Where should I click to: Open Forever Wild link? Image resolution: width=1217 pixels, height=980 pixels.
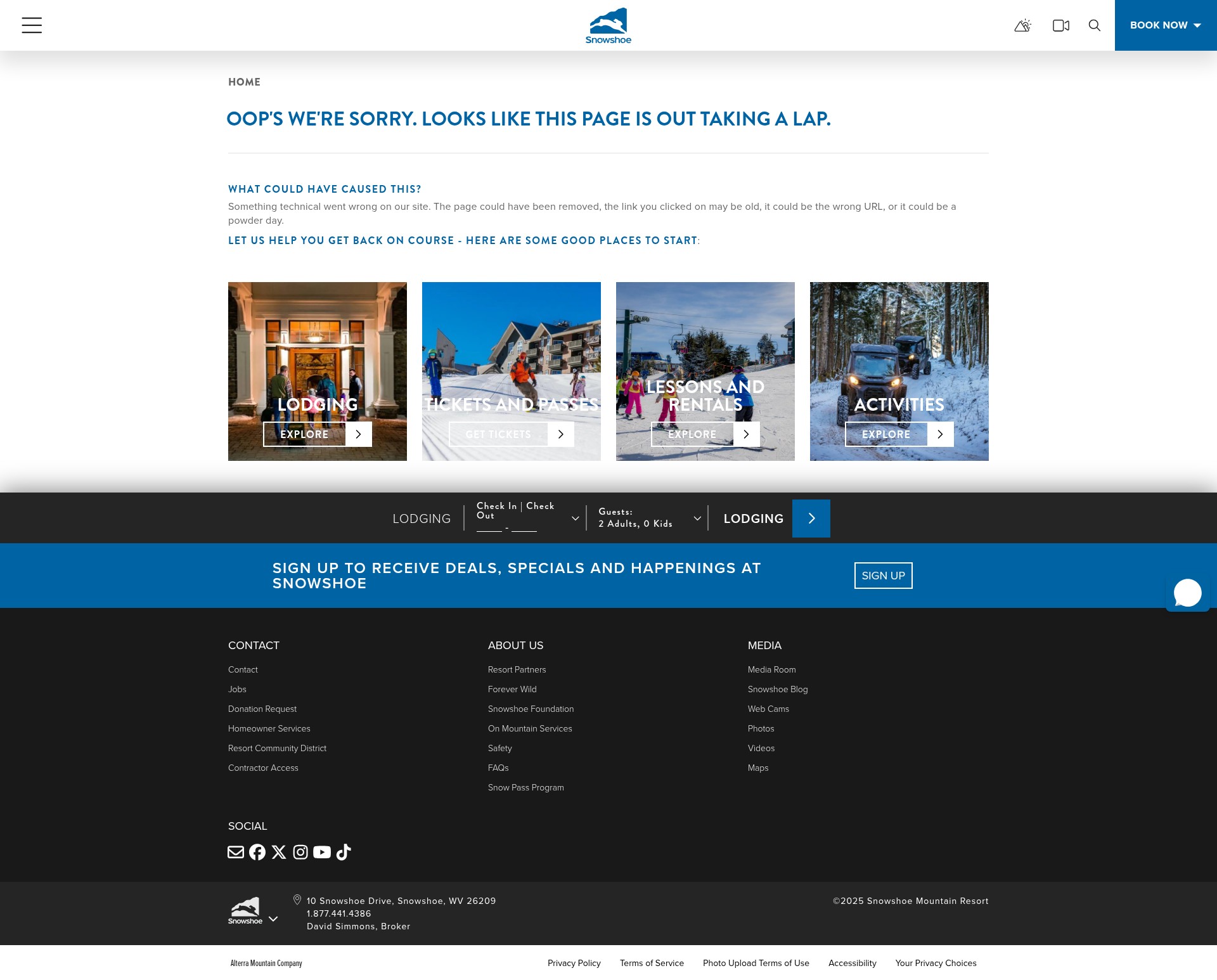click(x=512, y=689)
